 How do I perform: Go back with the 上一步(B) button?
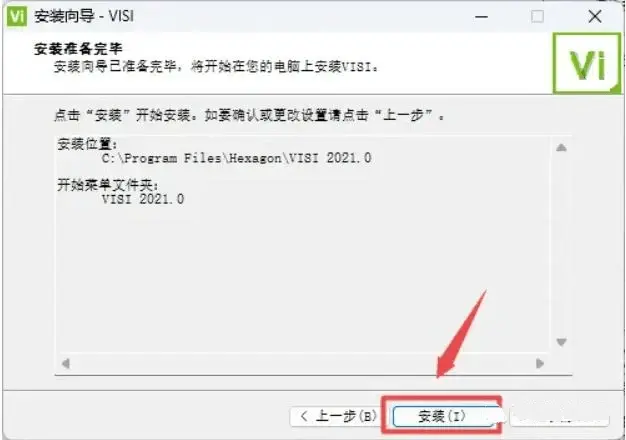(335, 416)
